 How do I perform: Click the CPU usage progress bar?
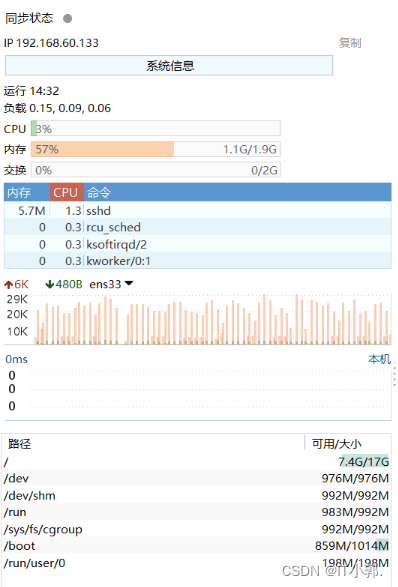point(156,128)
